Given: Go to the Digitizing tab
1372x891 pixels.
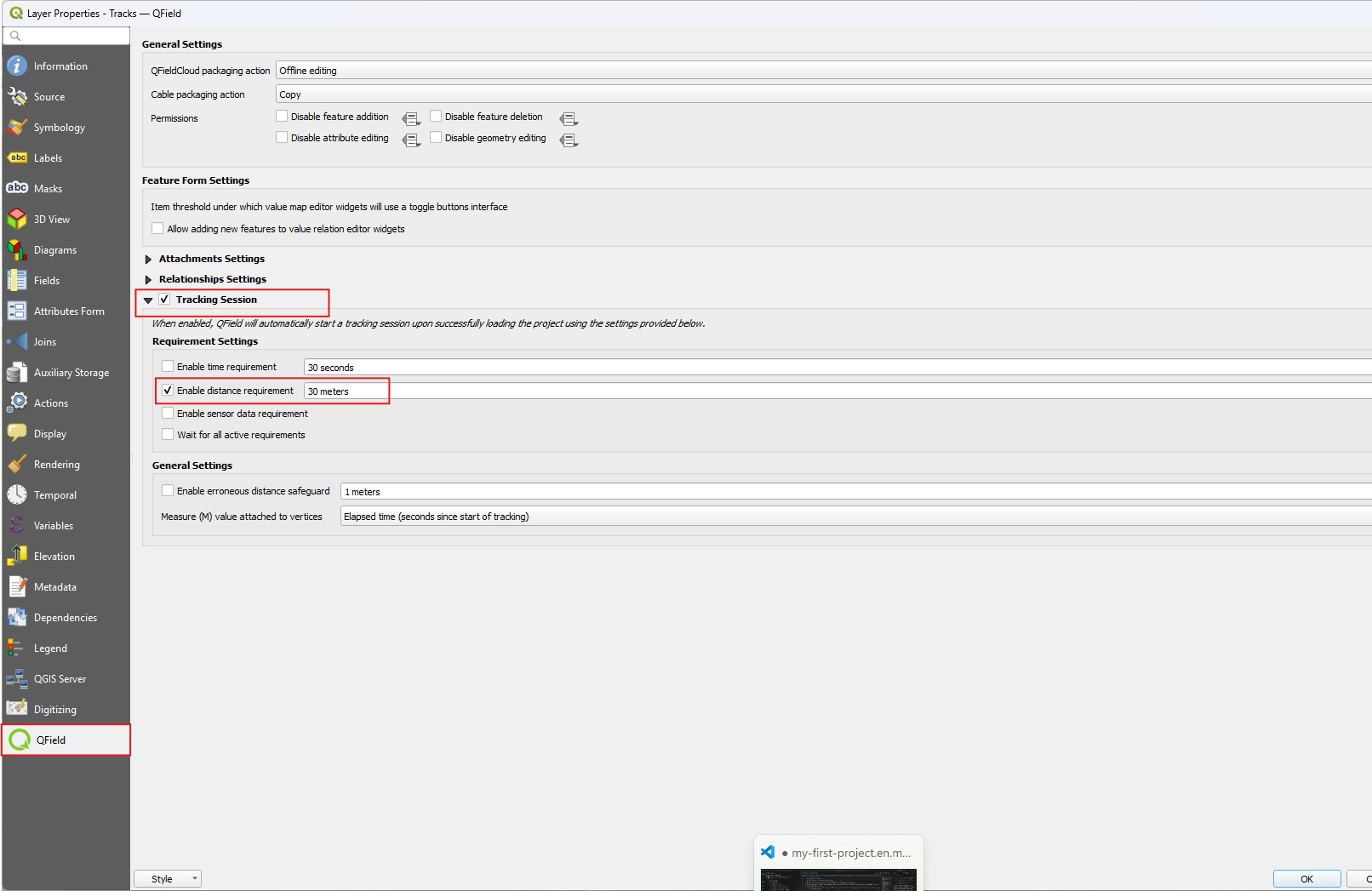Looking at the screenshot, I should point(54,710).
